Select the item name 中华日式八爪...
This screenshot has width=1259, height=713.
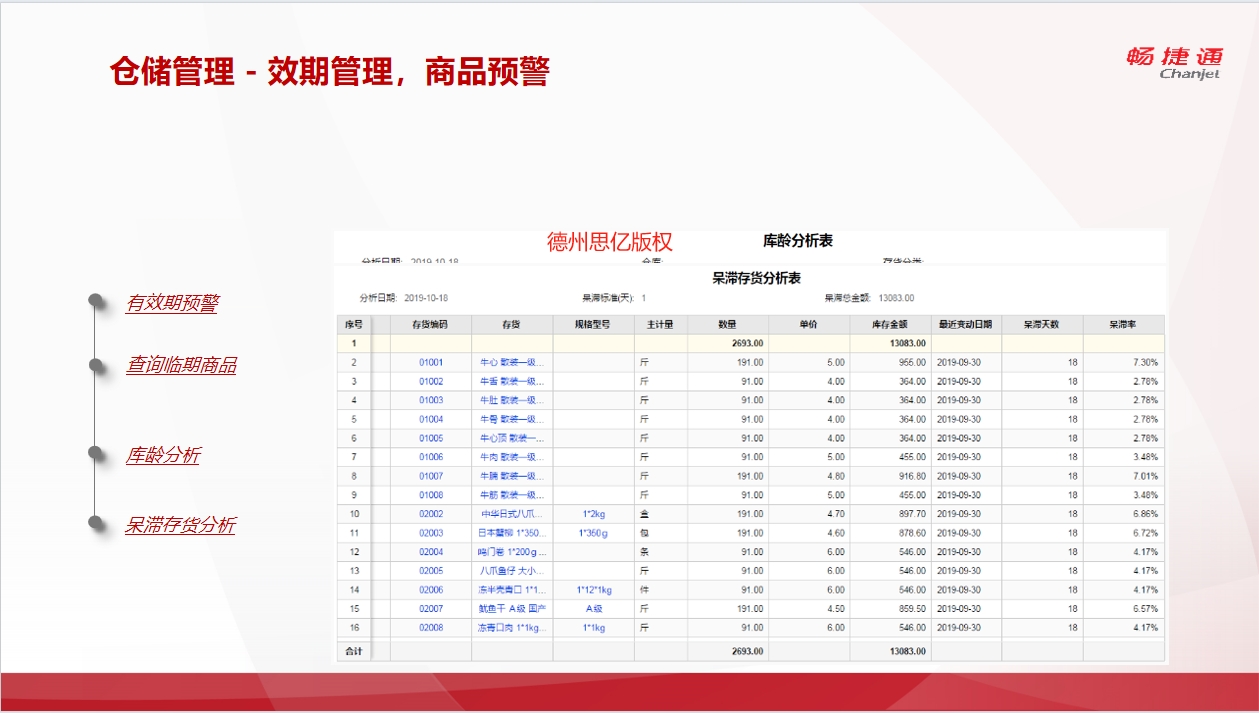[512, 514]
